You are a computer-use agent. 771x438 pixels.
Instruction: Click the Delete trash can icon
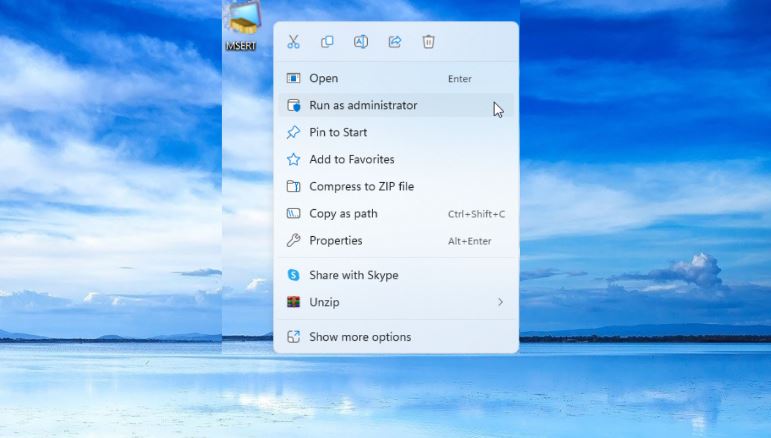coord(428,42)
